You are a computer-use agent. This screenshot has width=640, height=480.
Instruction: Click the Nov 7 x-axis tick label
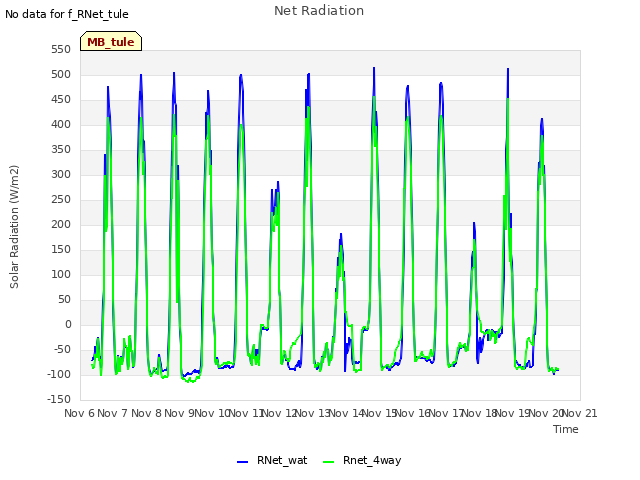click(x=113, y=413)
